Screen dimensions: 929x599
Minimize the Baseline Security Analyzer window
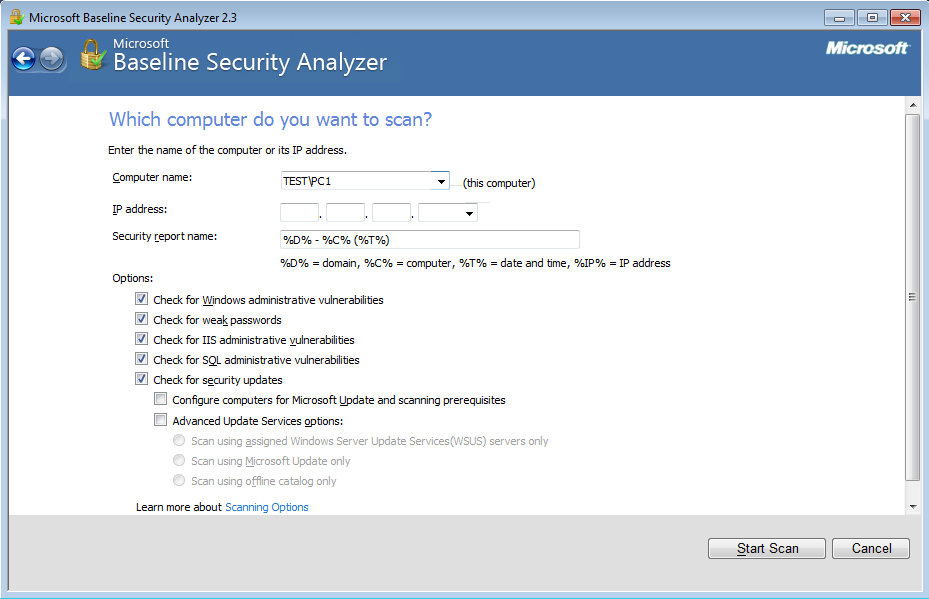[x=839, y=18]
